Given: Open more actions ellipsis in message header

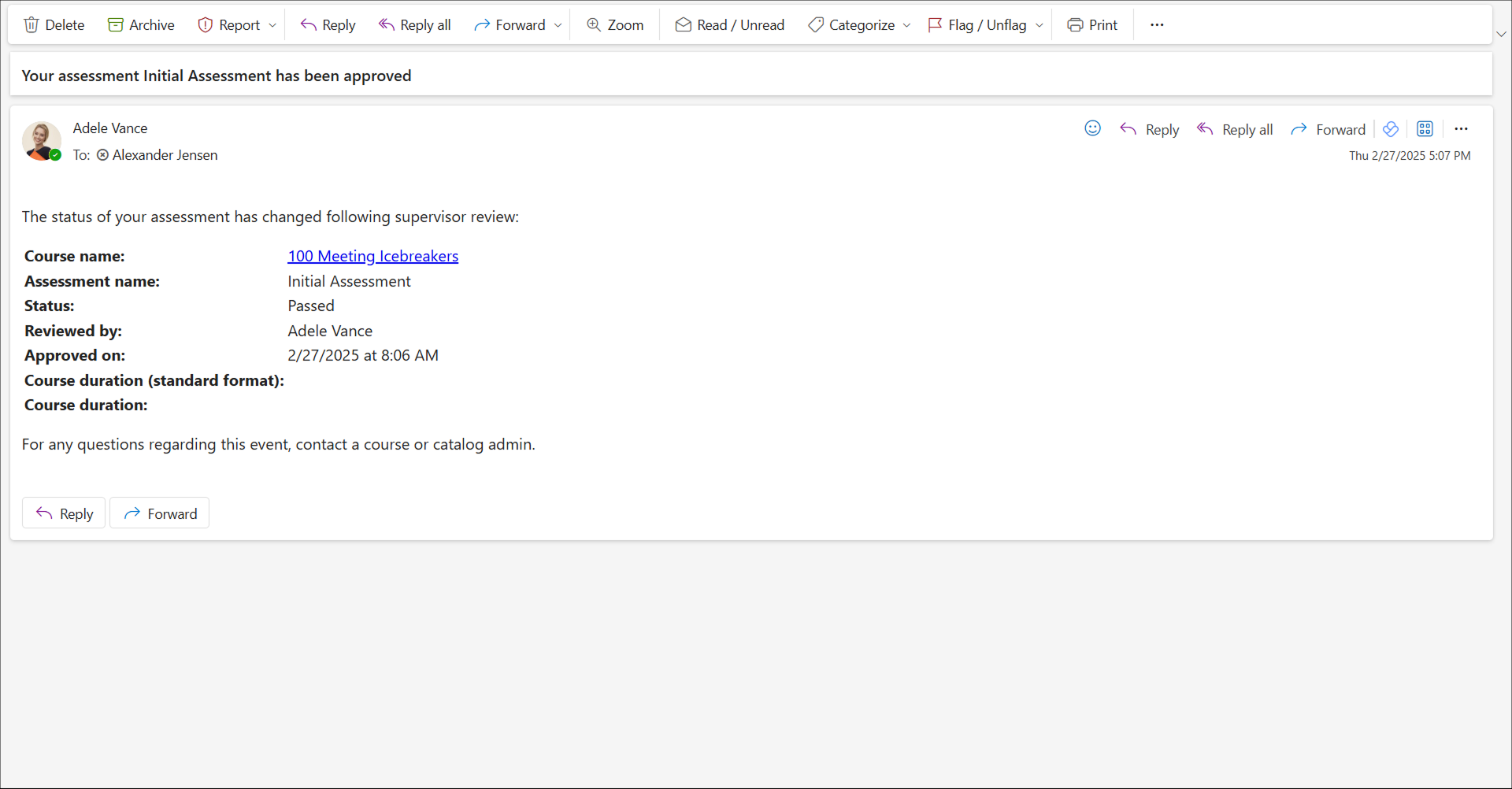Looking at the screenshot, I should pyautogui.click(x=1461, y=129).
